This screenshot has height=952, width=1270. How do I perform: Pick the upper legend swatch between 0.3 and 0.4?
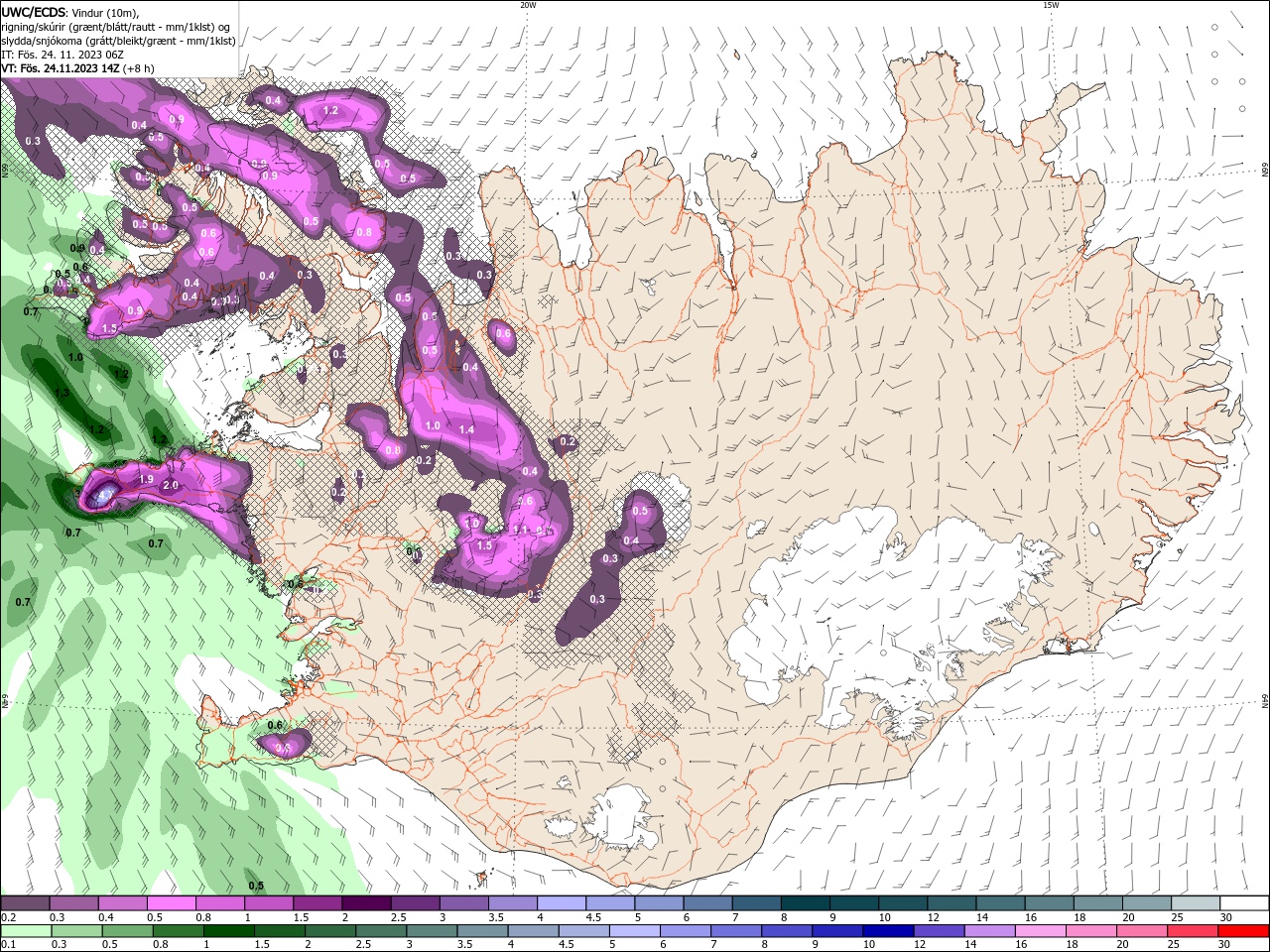73,903
